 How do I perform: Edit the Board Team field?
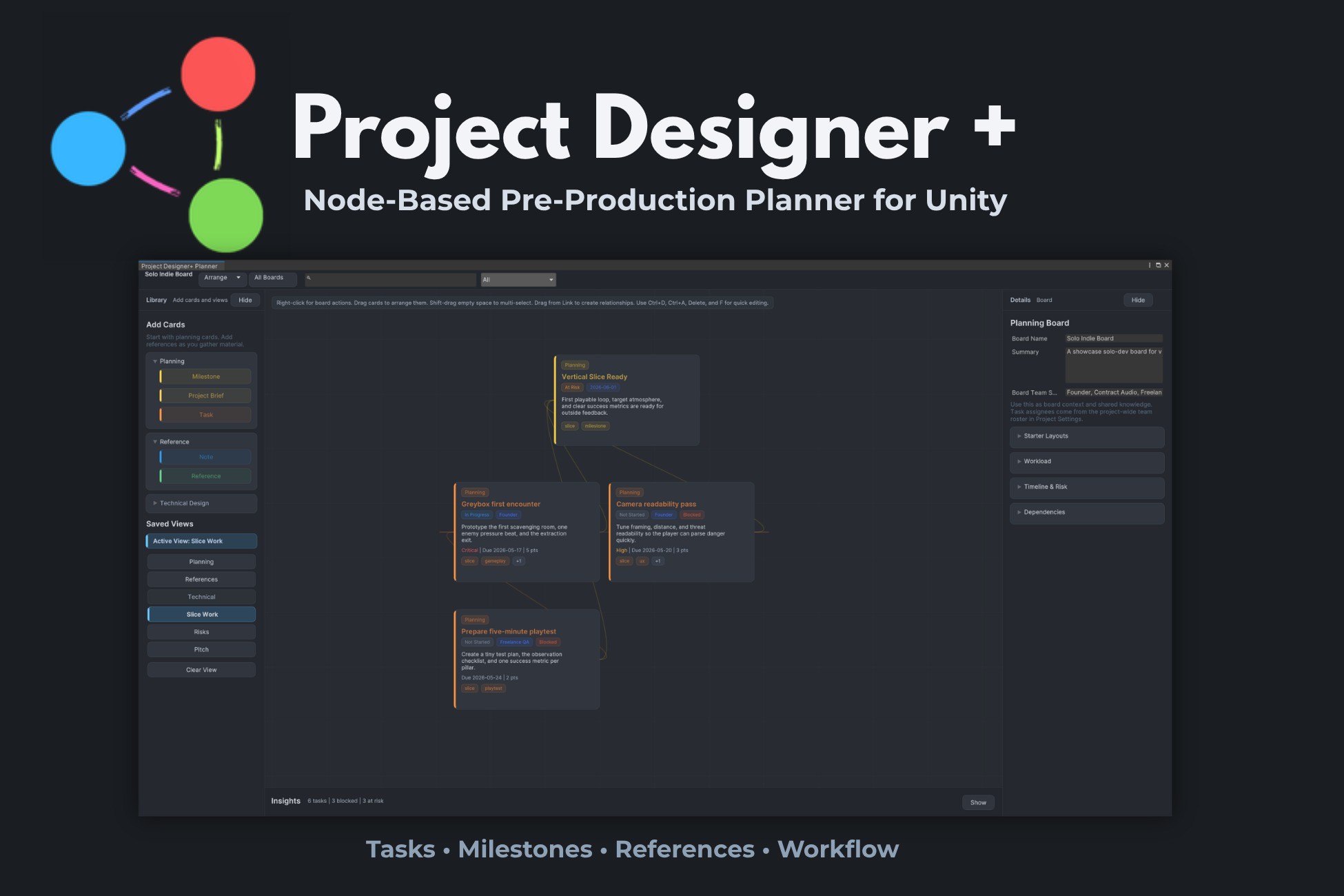[1114, 392]
